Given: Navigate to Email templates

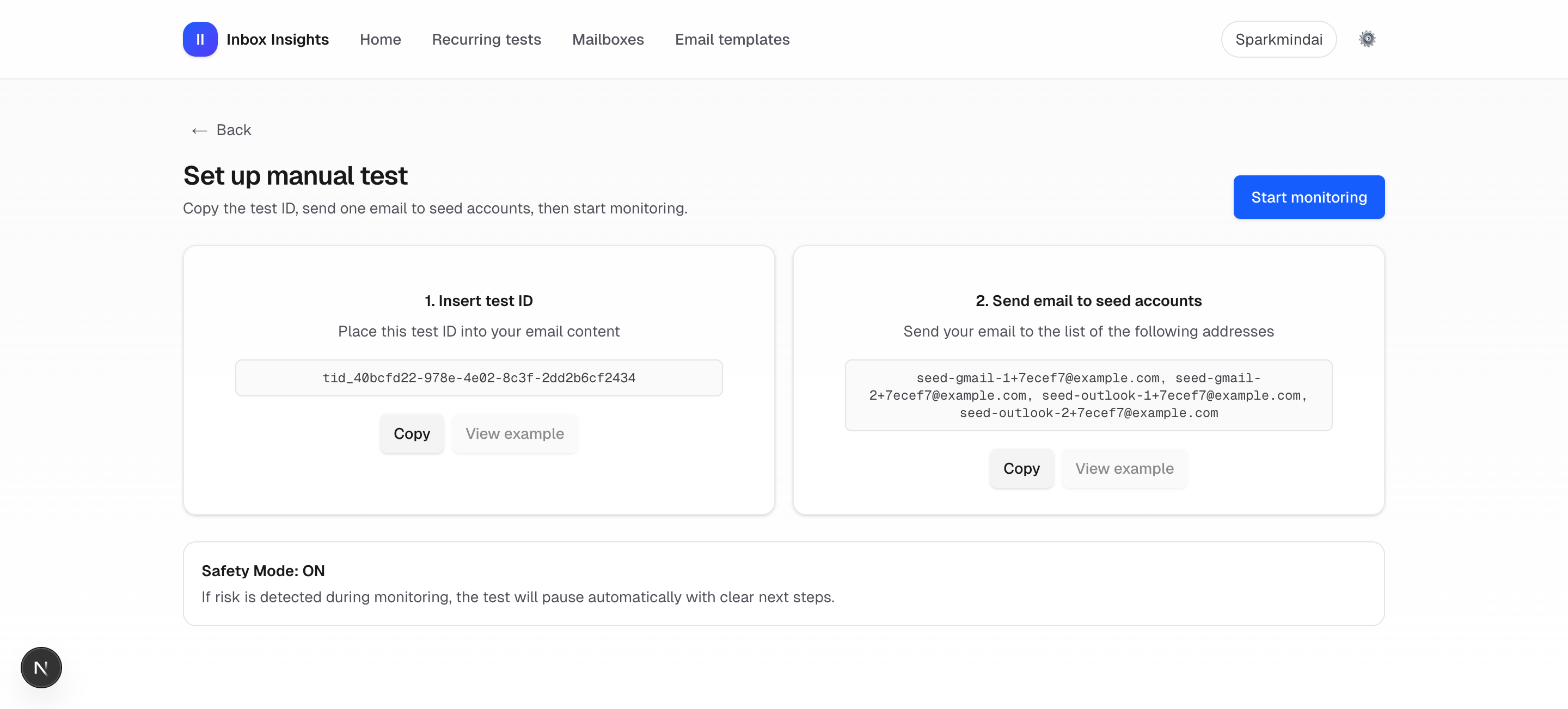Looking at the screenshot, I should click(x=732, y=39).
